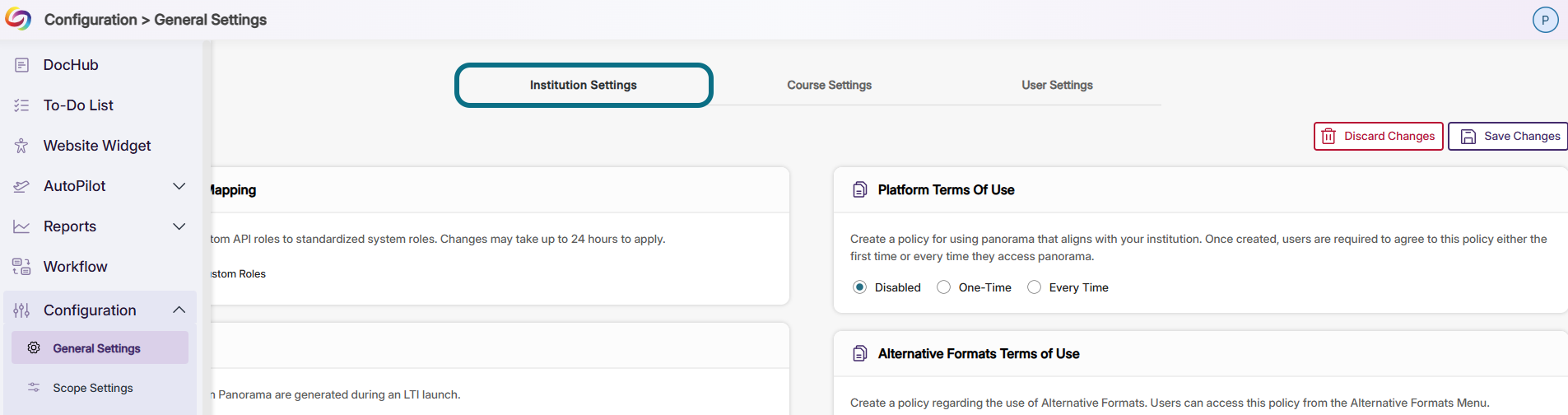Screen dimensions: 1568x415
Task: Expand the Reports menu chevron
Action: [179, 226]
